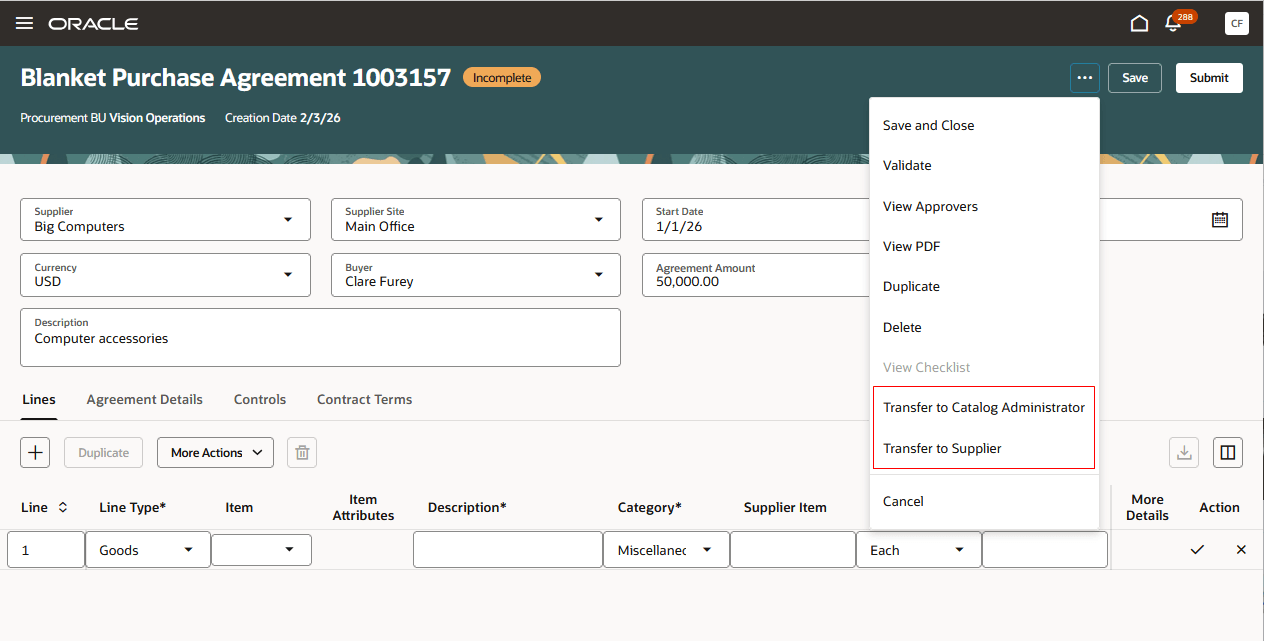Confirm line edit with the checkmark icon
This screenshot has height=641, width=1264.
click(x=1197, y=549)
